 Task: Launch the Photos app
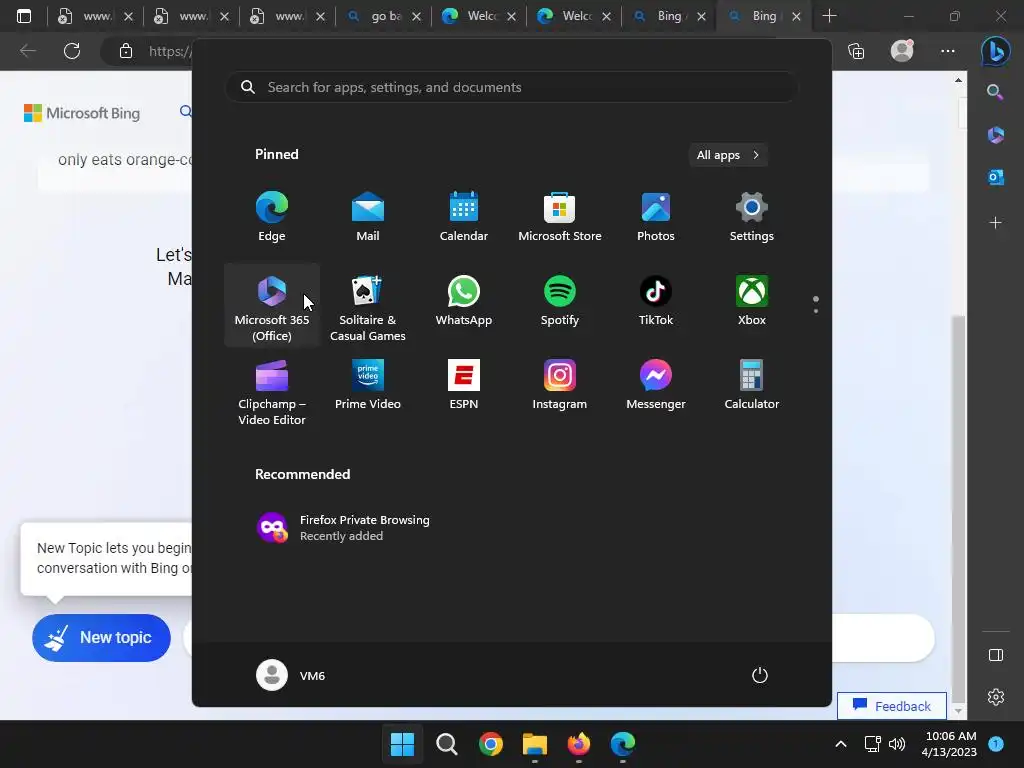pos(656,217)
